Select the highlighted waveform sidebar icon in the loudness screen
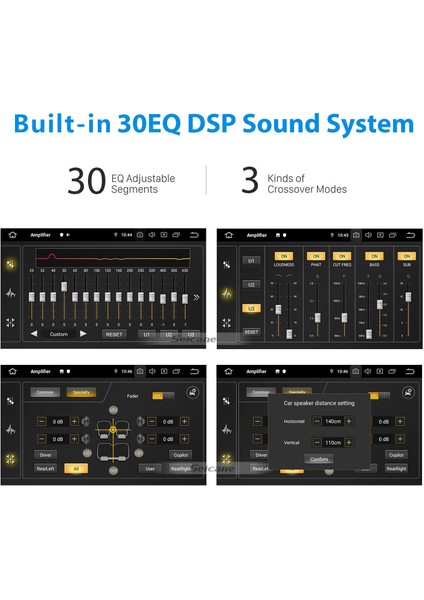Screen dimensions: 424x600 point(227,293)
